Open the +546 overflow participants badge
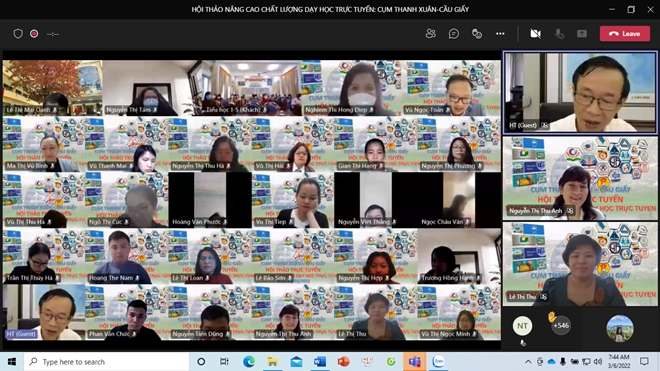 point(561,326)
